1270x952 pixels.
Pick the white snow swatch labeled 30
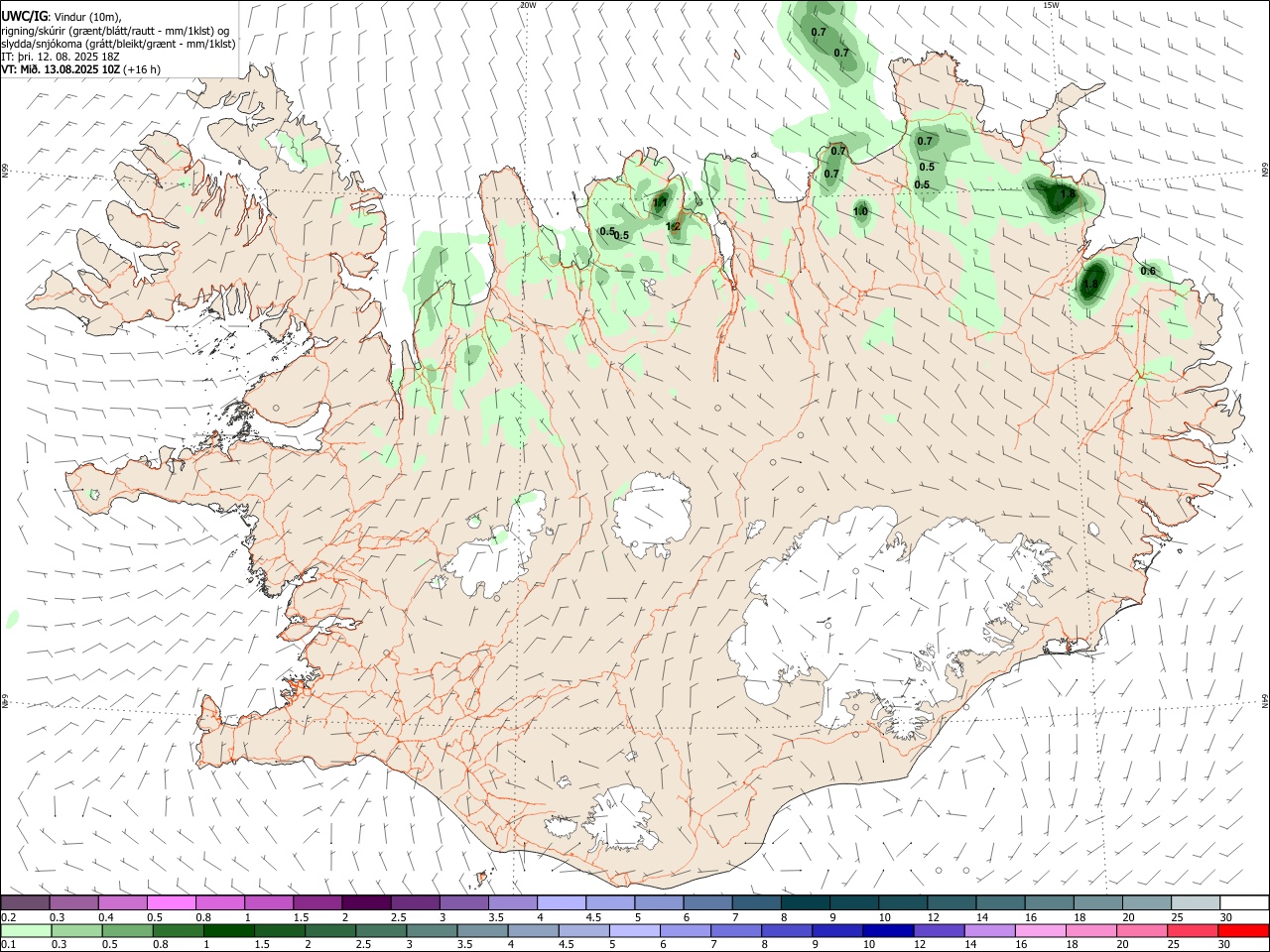pos(1244,902)
